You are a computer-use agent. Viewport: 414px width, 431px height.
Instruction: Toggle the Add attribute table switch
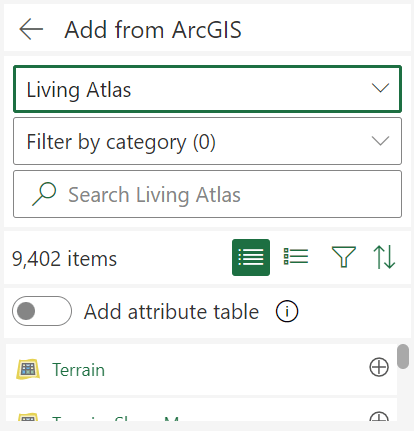point(42,311)
